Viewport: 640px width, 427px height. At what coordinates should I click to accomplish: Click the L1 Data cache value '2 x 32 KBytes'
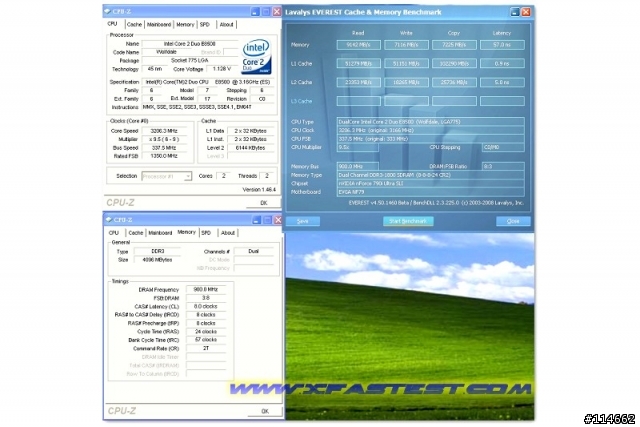[x=250, y=131]
